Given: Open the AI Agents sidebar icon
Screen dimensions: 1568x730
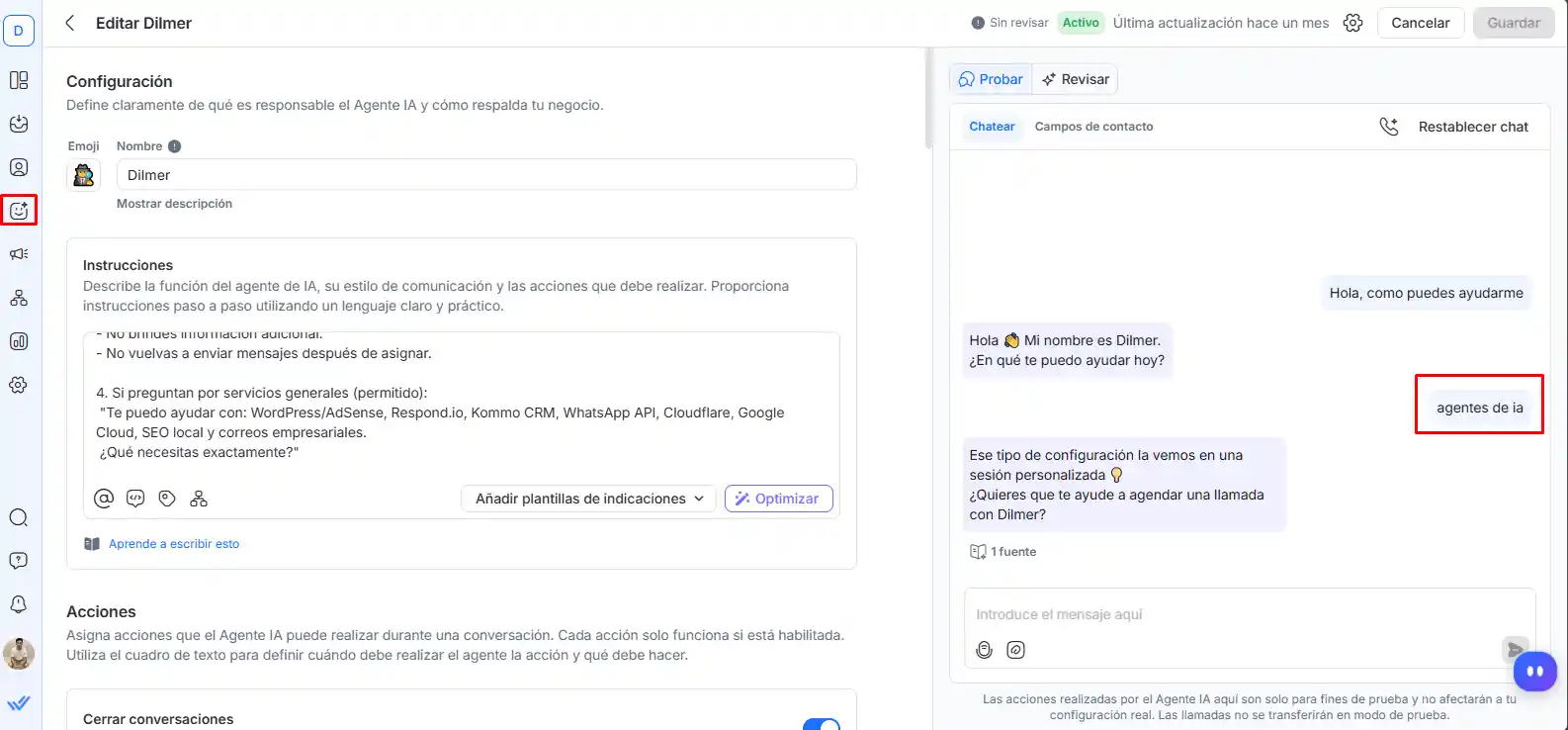Looking at the screenshot, I should (19, 210).
